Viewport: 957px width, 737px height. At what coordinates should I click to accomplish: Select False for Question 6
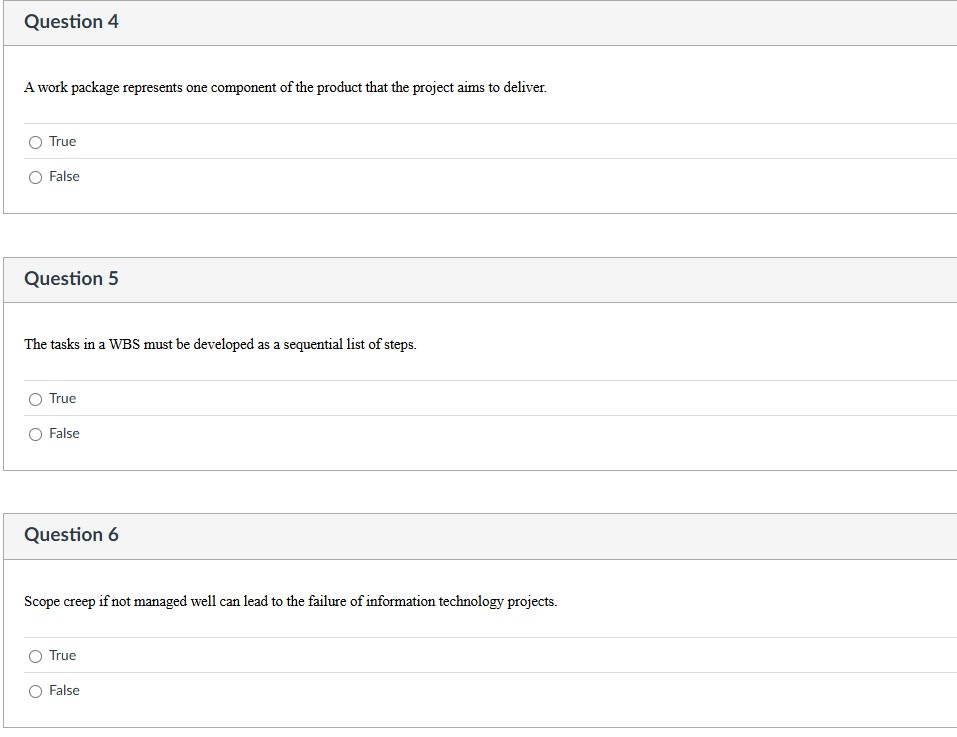pyautogui.click(x=35, y=690)
